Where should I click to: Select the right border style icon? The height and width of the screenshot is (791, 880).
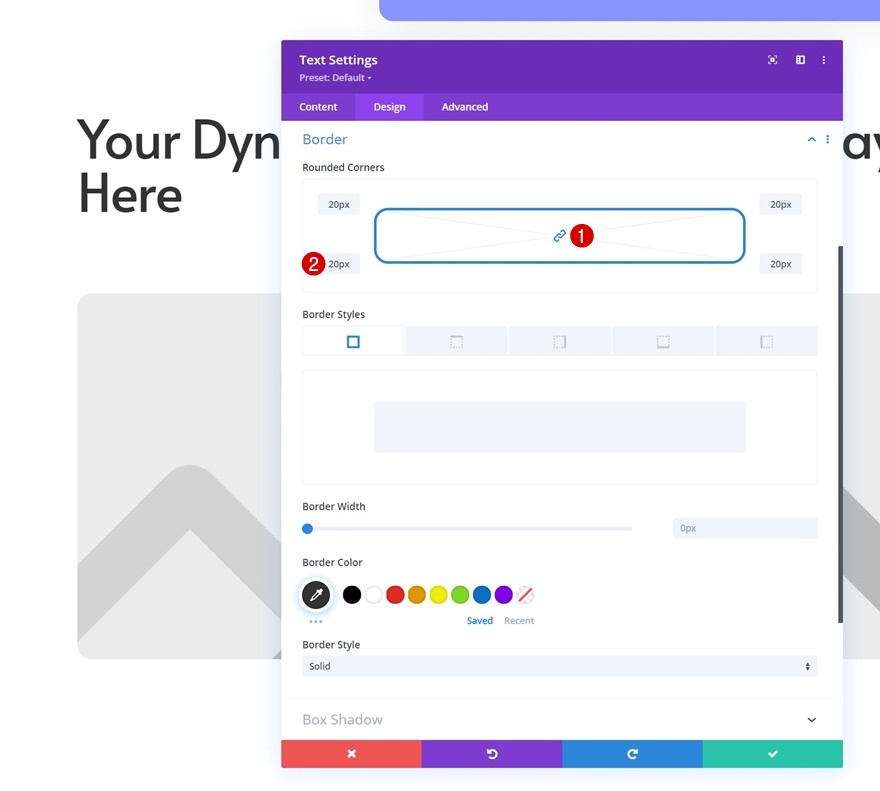(x=560, y=341)
